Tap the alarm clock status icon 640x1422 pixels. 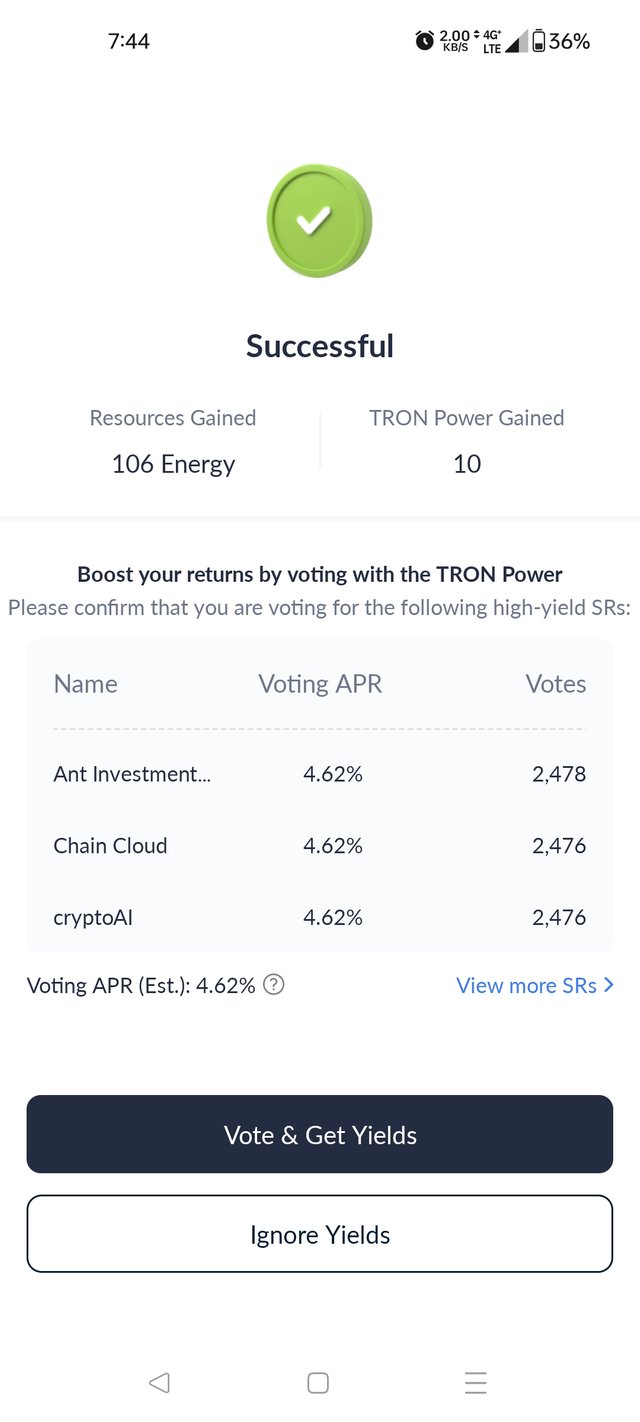click(425, 41)
